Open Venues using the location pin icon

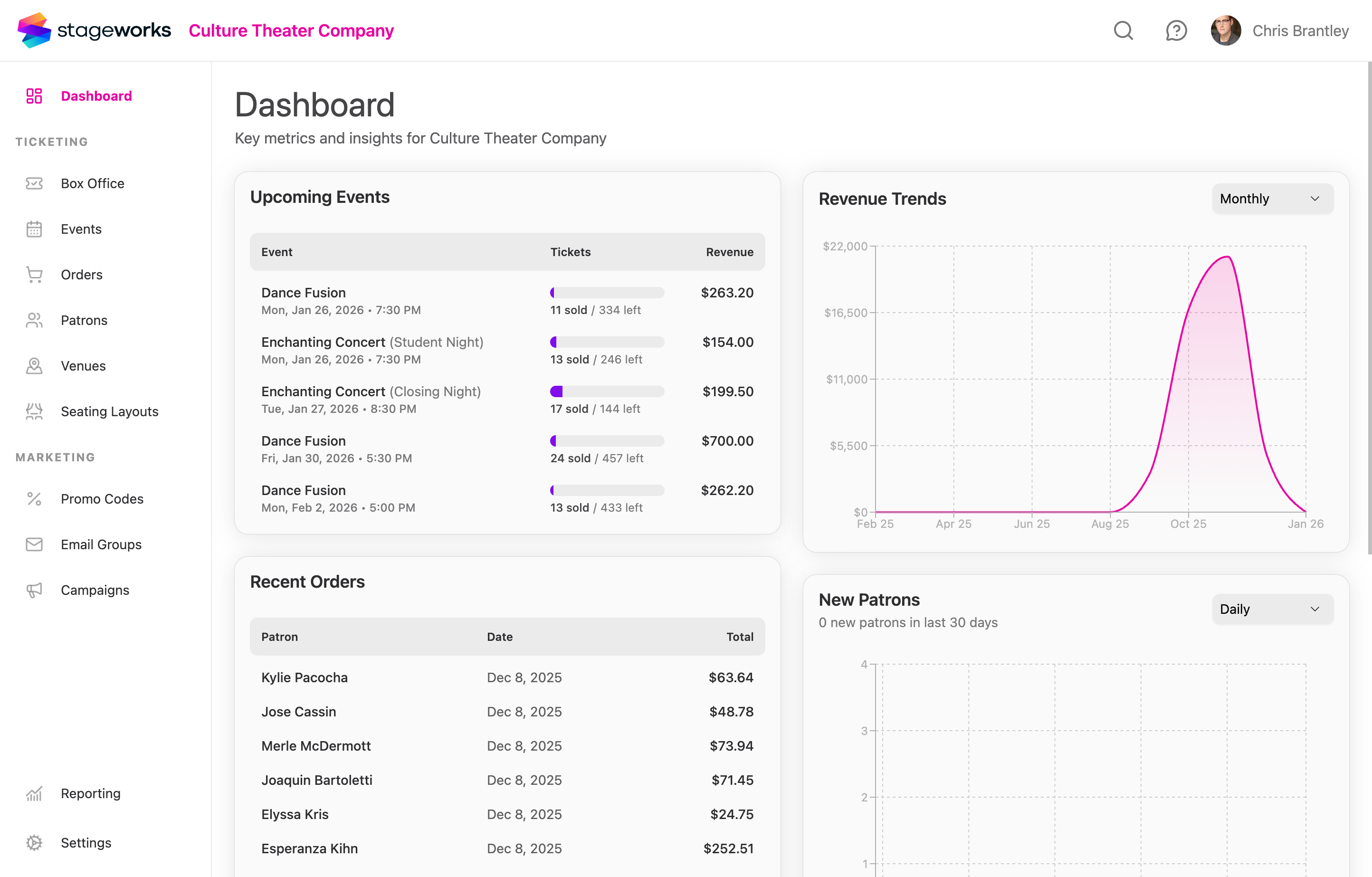tap(34, 365)
